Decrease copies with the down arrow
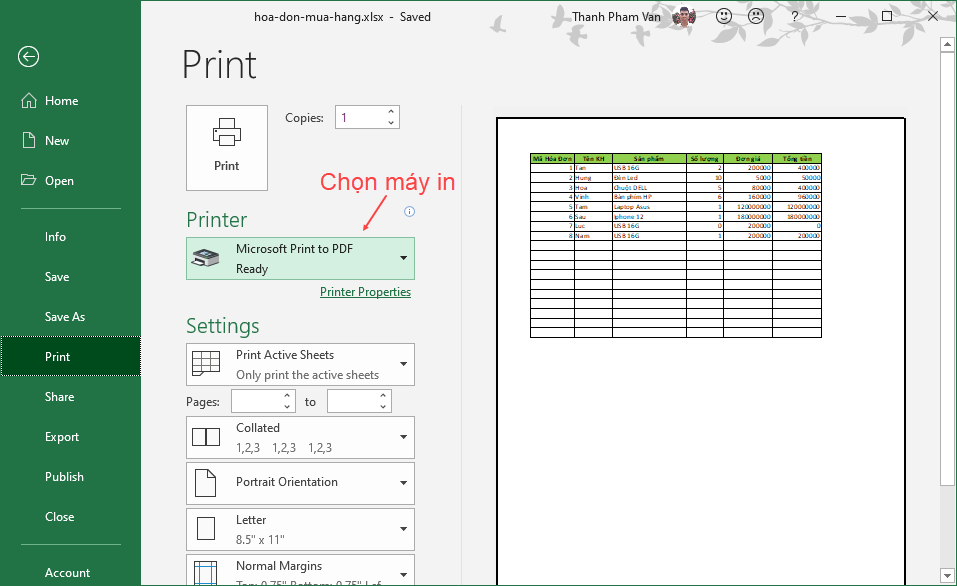Image resolution: width=957 pixels, height=586 pixels. (391, 123)
